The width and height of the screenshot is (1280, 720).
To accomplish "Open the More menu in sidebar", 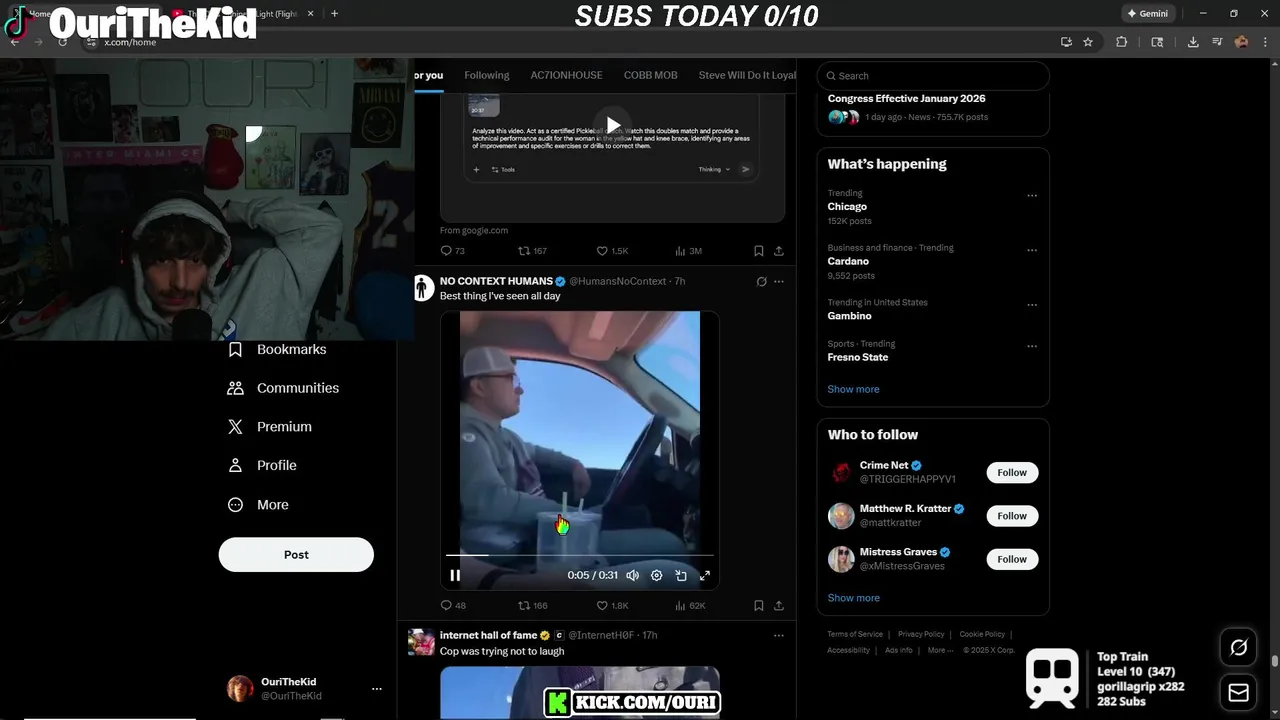I will [x=258, y=505].
